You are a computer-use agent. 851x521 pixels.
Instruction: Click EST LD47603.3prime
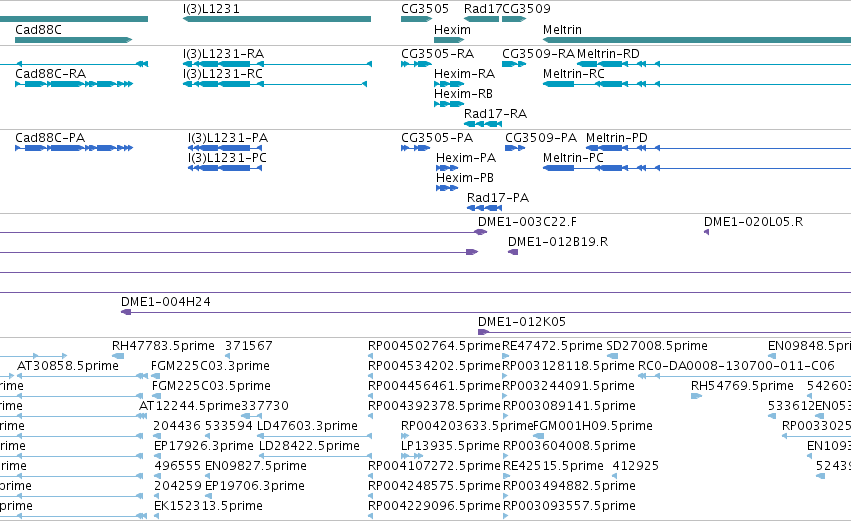coord(308,426)
